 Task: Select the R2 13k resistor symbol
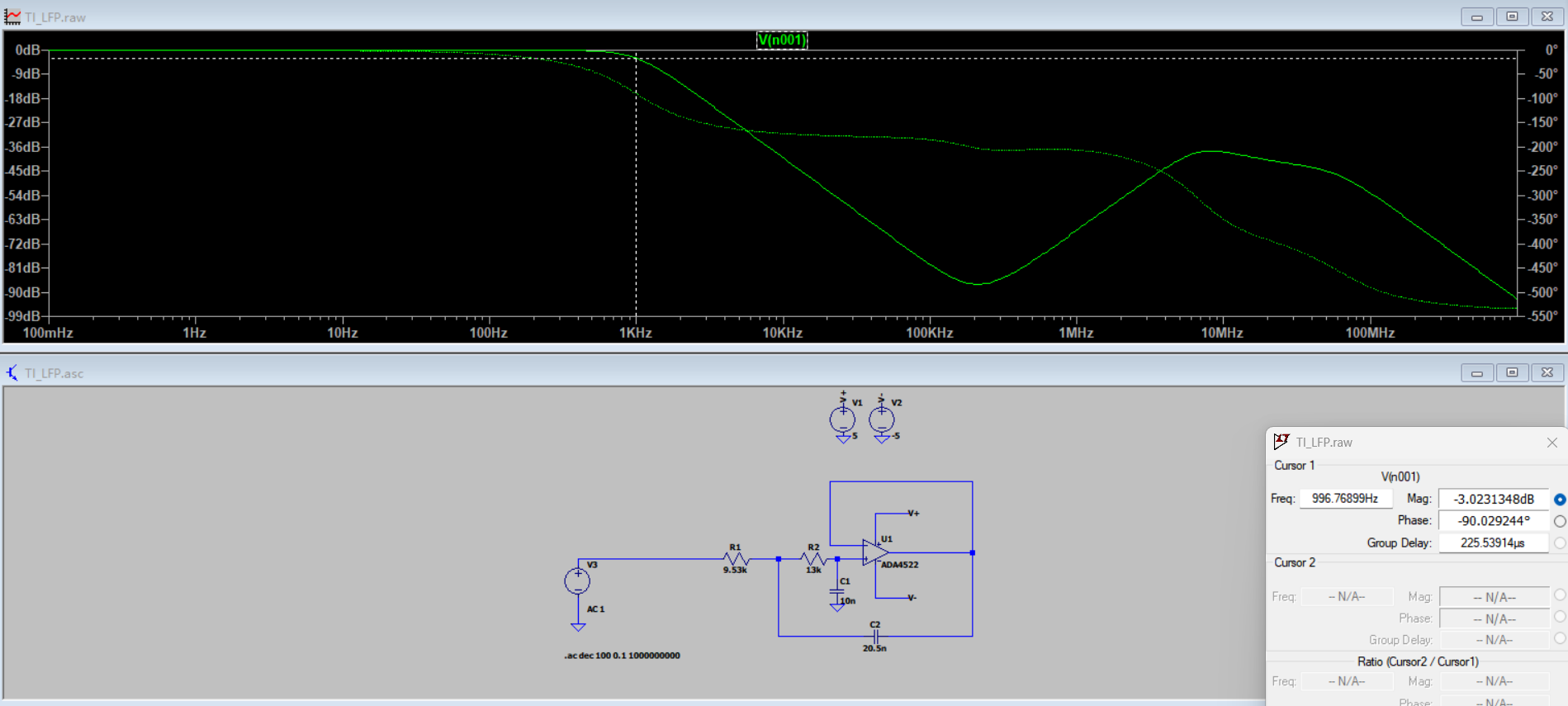point(813,559)
